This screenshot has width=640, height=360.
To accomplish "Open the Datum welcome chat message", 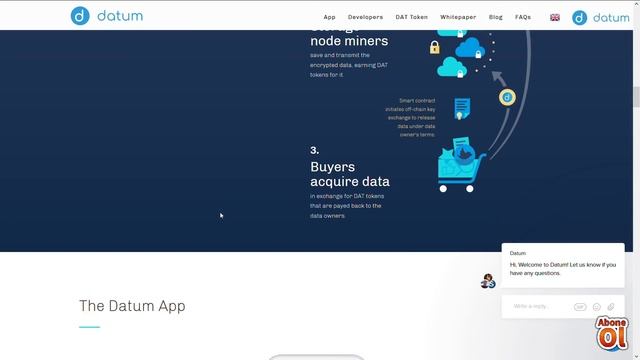I will [563, 265].
